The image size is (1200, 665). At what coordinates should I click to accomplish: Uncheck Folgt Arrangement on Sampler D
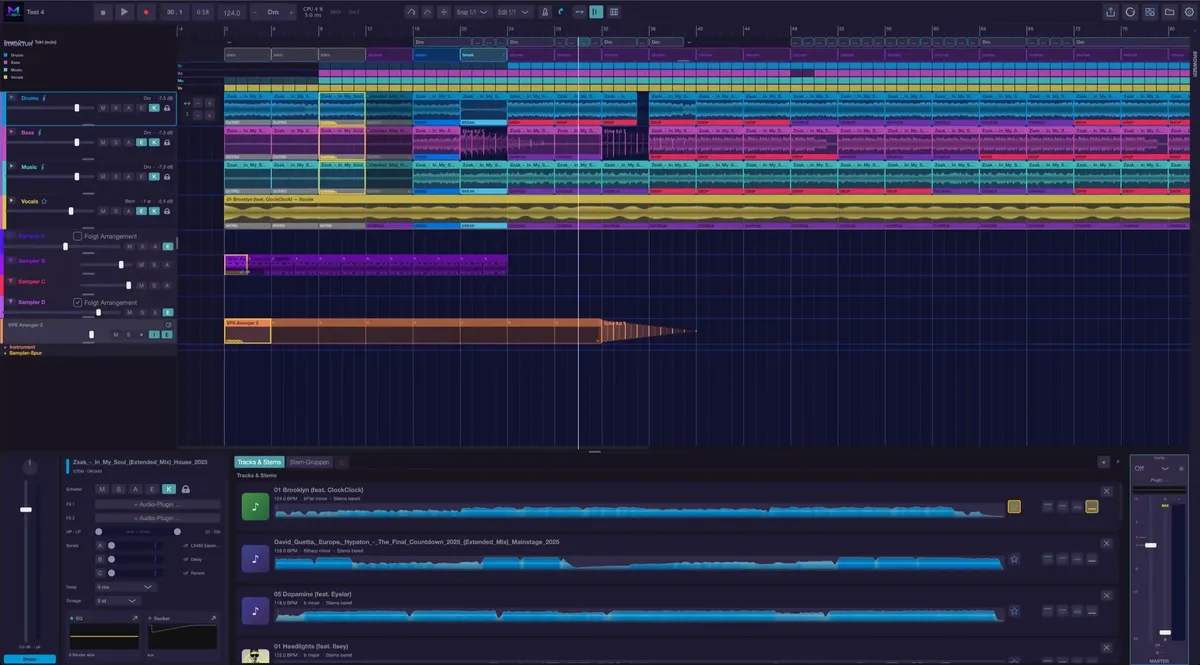tap(78, 302)
